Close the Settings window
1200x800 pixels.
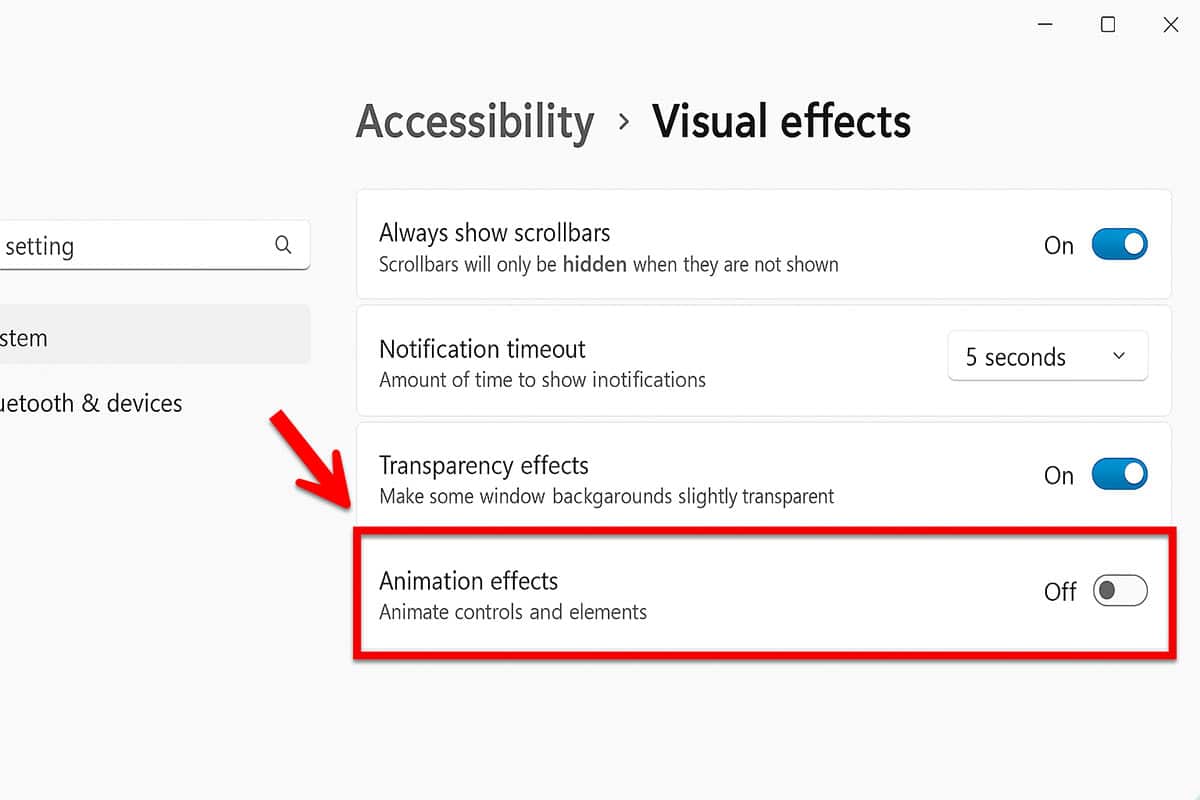[x=1171, y=25]
